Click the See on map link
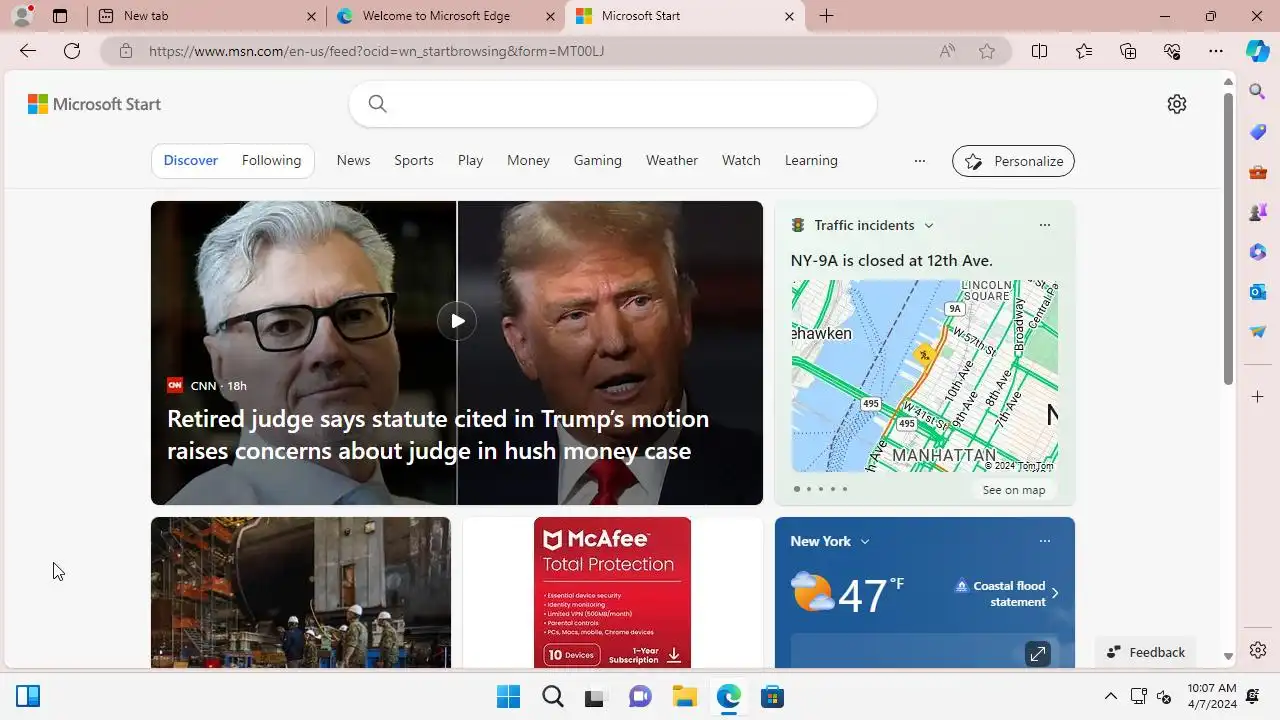This screenshot has width=1280, height=720. (1013, 490)
